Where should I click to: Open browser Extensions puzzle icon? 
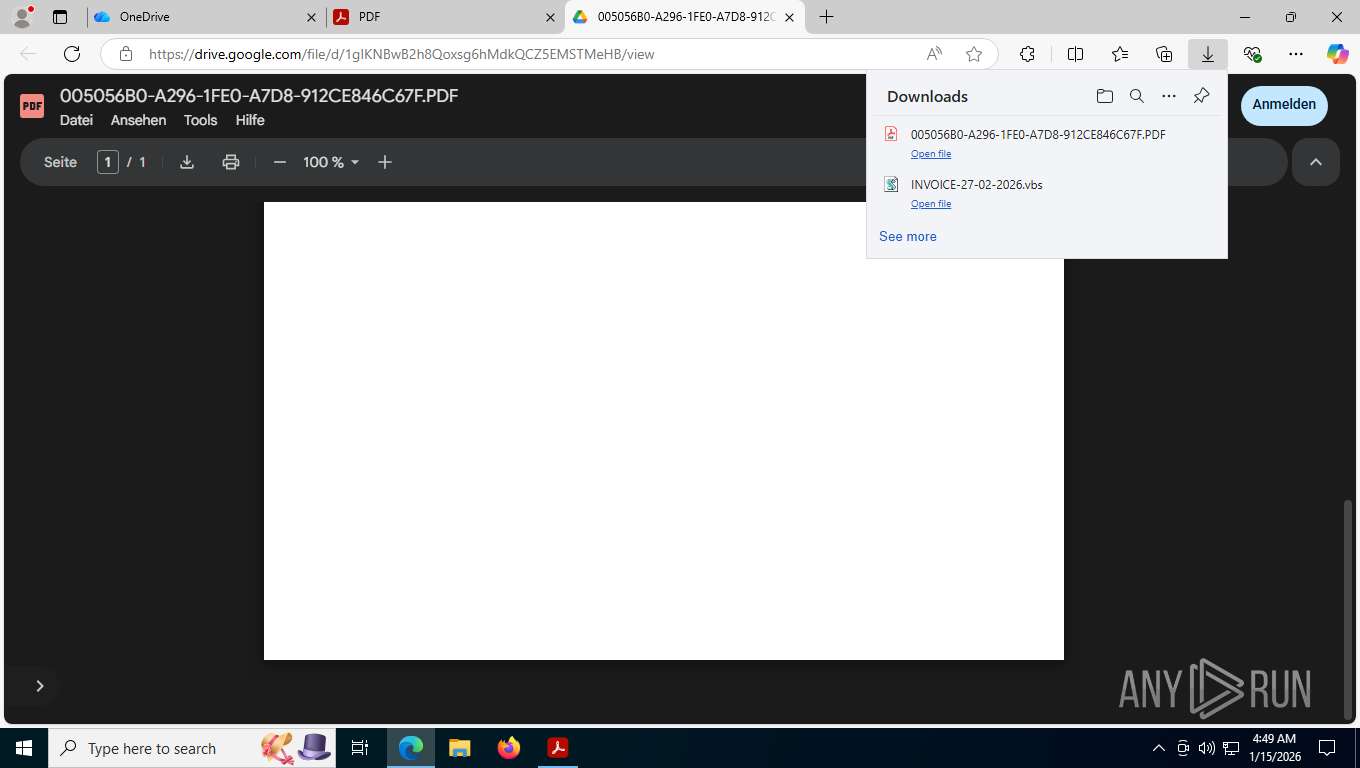click(1027, 54)
